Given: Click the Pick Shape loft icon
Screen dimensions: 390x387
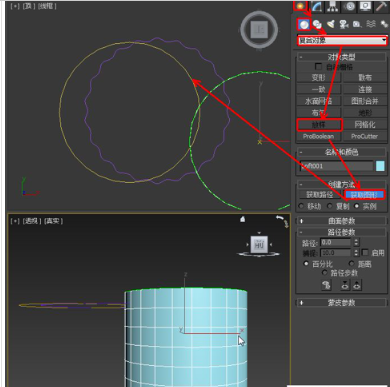Looking at the screenshot, I should point(326,285).
